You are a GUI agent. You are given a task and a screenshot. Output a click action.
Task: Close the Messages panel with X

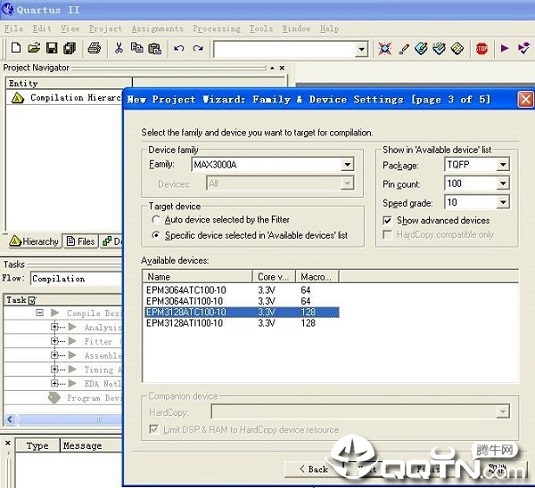click(8, 443)
